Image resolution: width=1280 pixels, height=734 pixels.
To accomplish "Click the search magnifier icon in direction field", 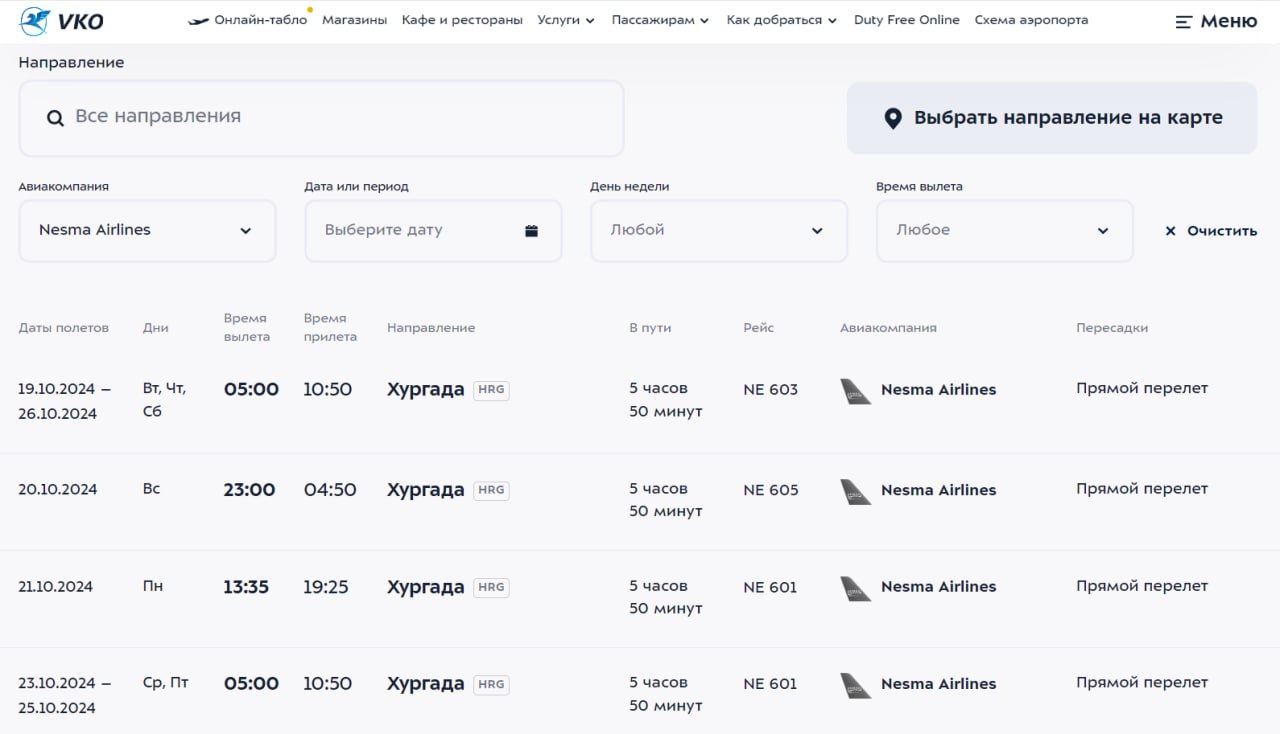I will 56,118.
